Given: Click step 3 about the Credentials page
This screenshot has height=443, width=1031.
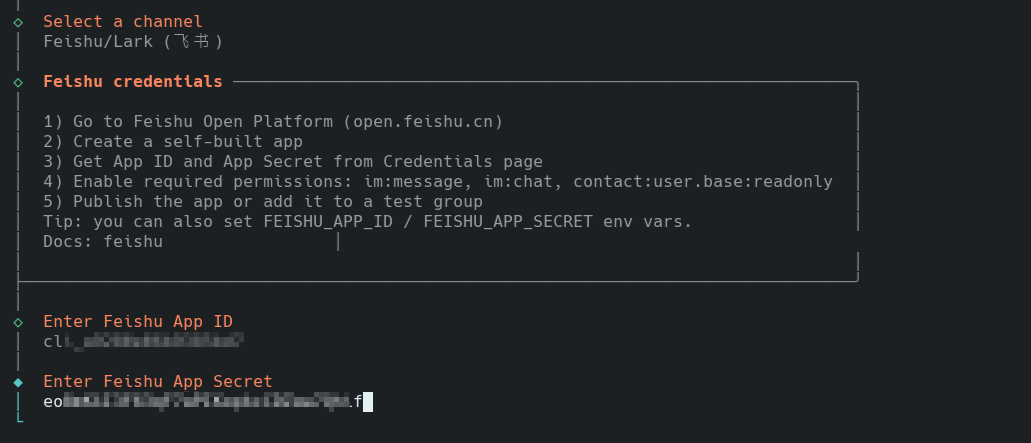Looking at the screenshot, I should [293, 161].
